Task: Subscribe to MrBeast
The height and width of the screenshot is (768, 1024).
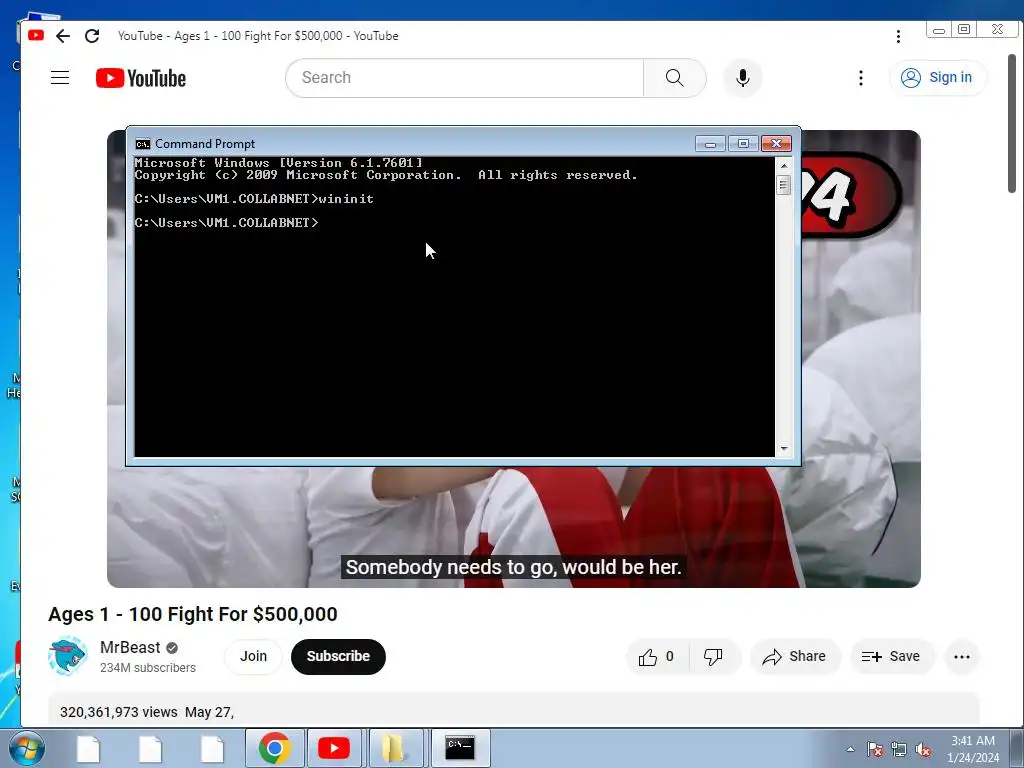Action: click(338, 656)
